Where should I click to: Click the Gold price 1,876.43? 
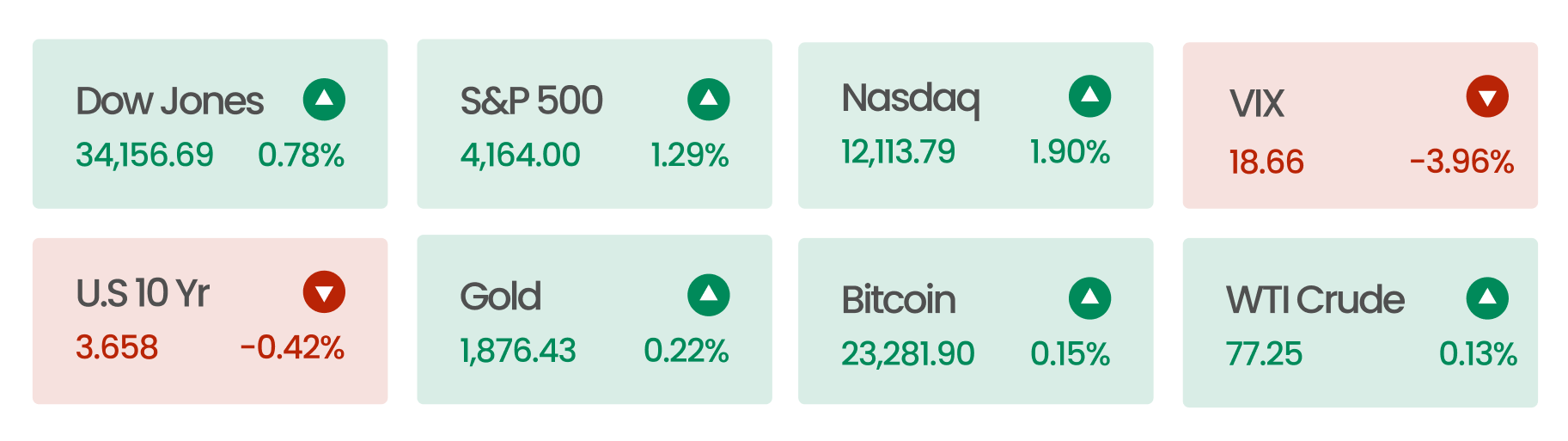pos(518,351)
